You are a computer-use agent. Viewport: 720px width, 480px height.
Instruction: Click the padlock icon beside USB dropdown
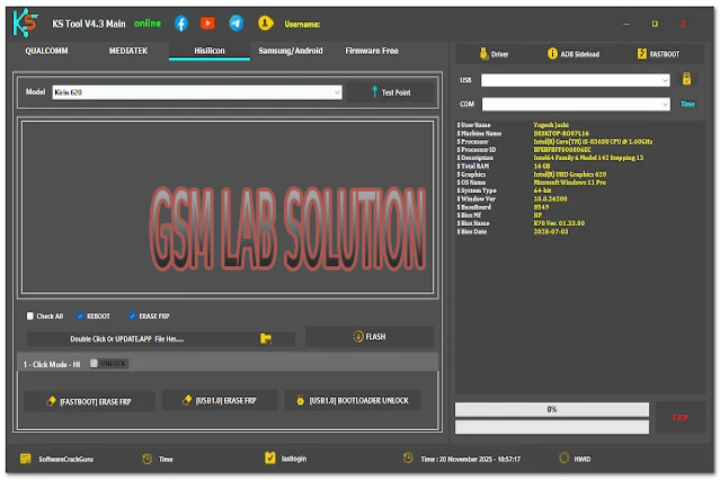(687, 79)
